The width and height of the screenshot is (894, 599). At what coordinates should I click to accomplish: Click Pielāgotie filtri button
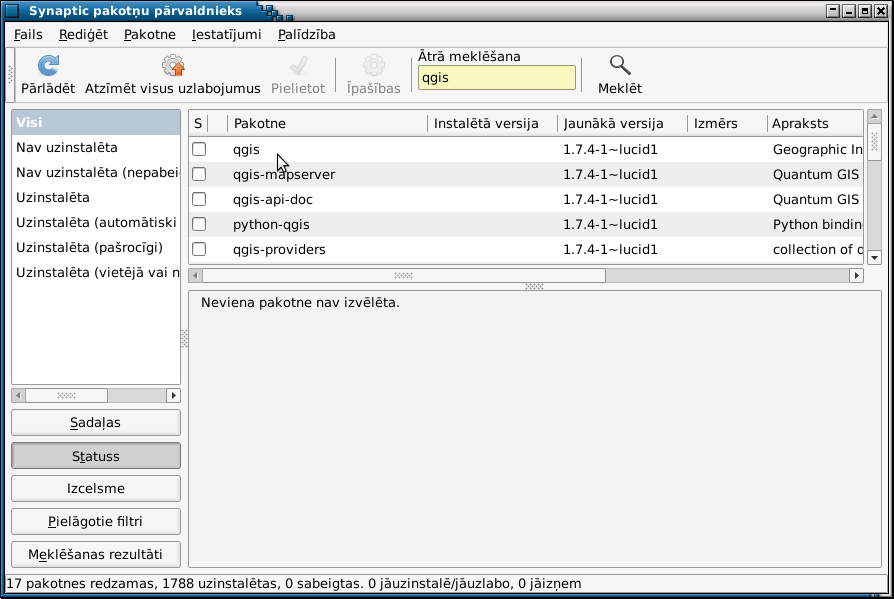pyautogui.click(x=96, y=521)
